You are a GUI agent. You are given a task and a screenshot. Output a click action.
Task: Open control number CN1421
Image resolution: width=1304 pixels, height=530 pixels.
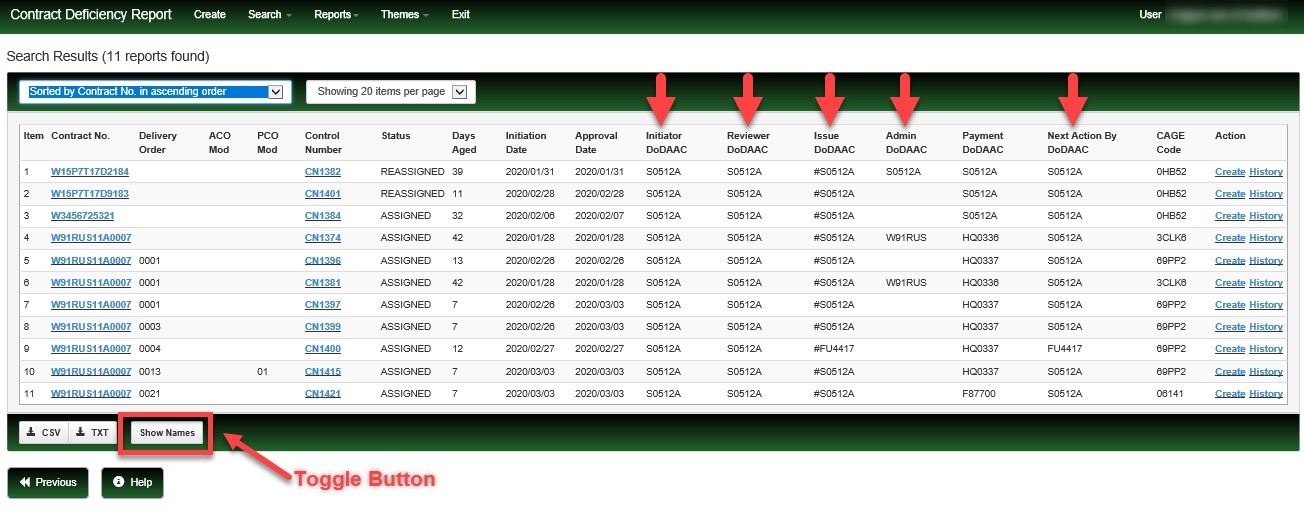pos(322,394)
